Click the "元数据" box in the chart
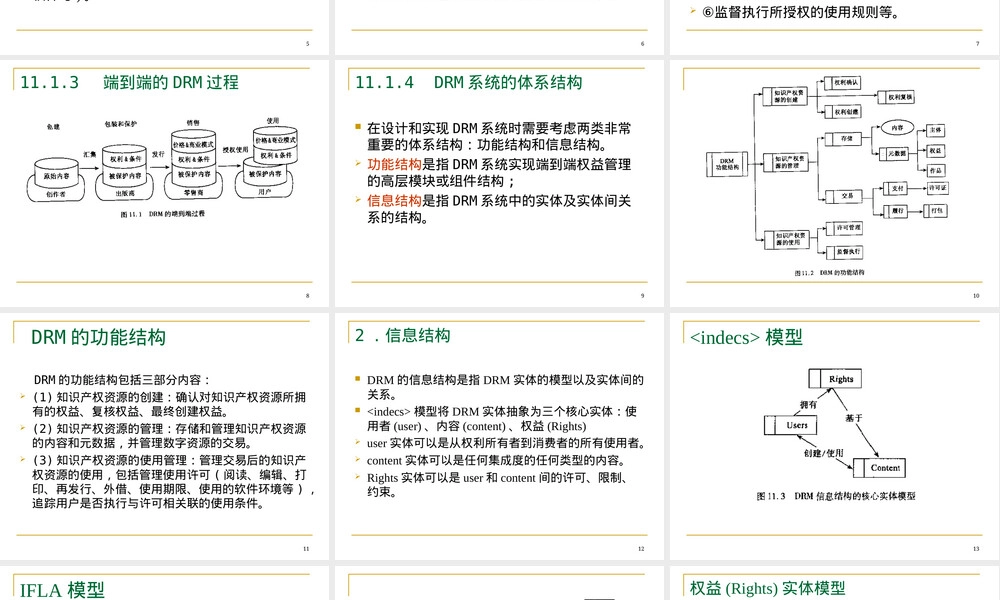1000x600 pixels. click(x=894, y=154)
